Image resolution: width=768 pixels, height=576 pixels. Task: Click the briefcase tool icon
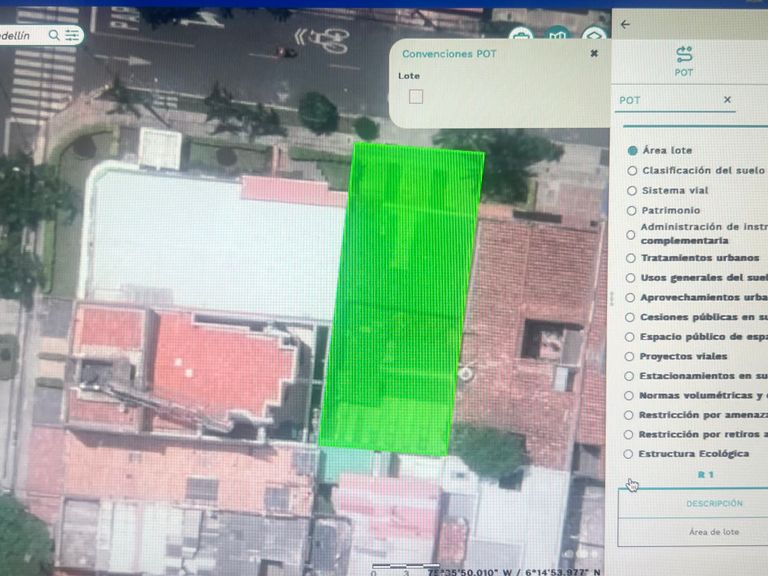521,36
